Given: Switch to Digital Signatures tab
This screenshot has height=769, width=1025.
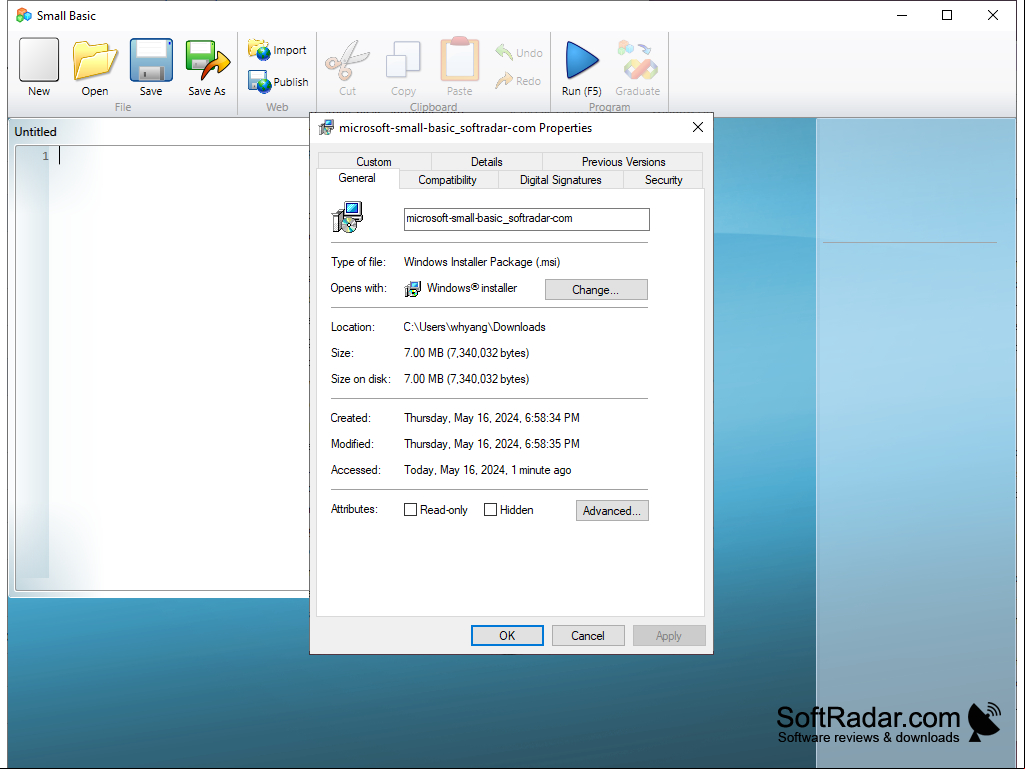Looking at the screenshot, I should 560,180.
